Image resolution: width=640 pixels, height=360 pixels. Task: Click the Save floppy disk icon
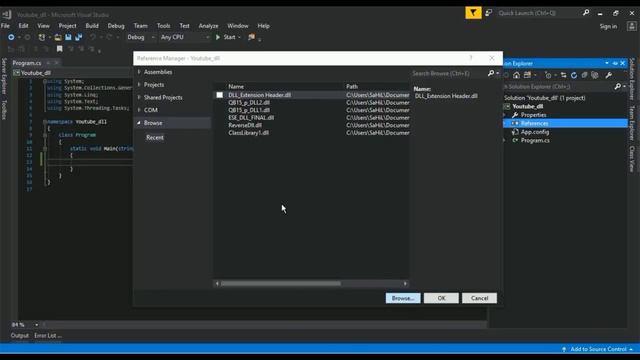(68, 37)
